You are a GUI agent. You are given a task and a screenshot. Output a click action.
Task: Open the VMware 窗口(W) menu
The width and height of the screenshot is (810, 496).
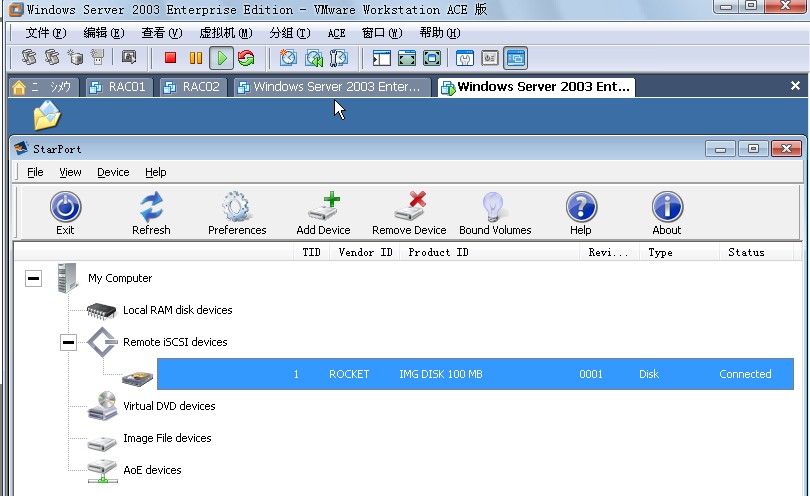pos(382,33)
